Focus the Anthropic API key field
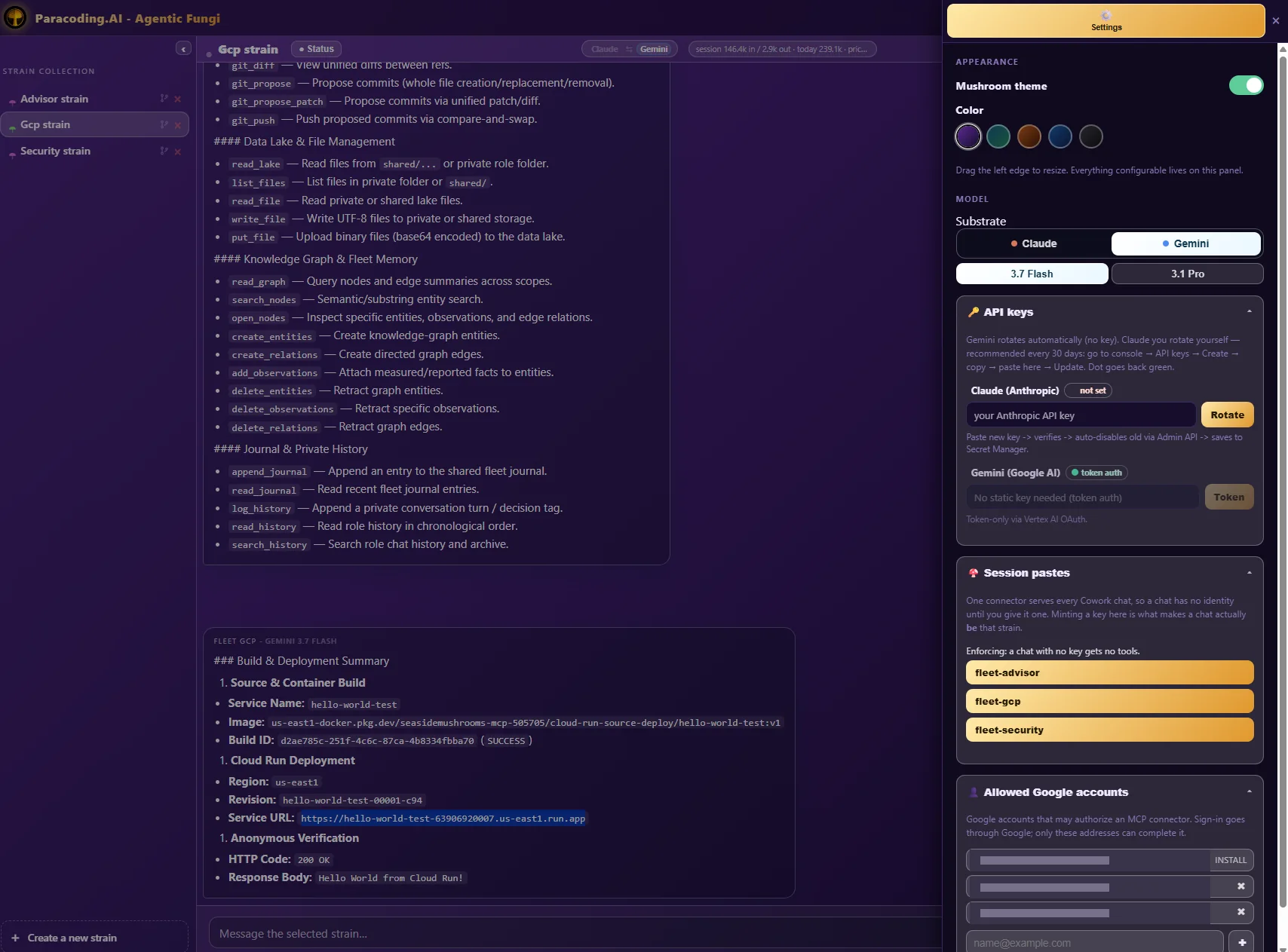 click(1081, 415)
